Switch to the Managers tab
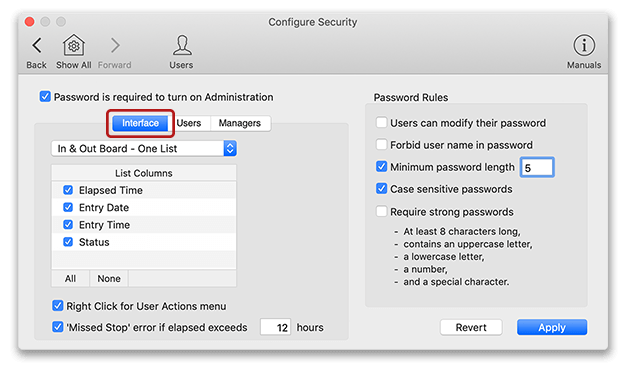This screenshot has width=625, height=366. [x=240, y=123]
